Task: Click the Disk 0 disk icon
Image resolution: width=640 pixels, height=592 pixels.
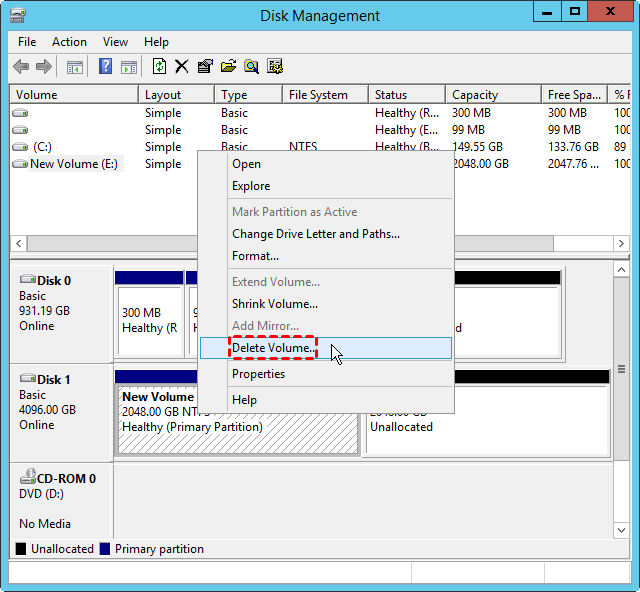Action: 28,279
